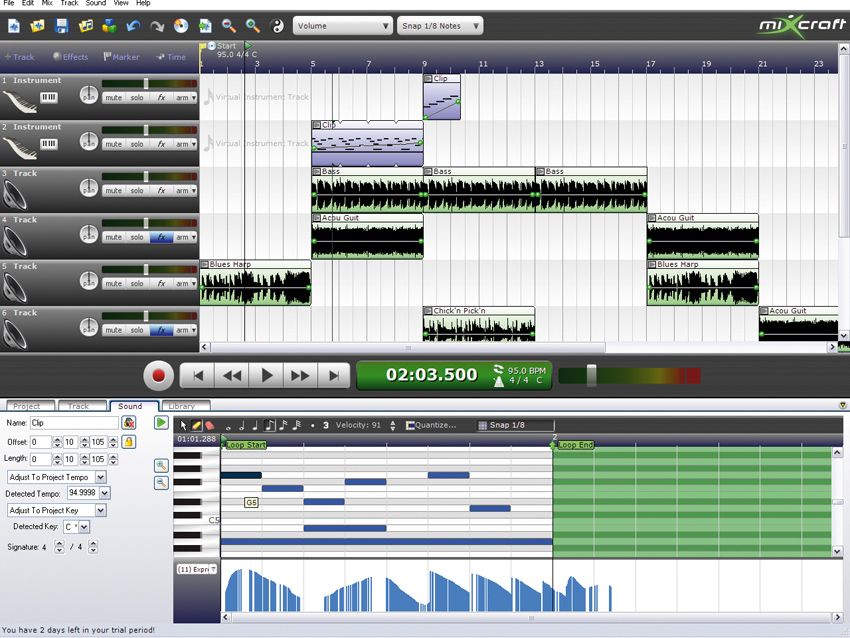Select the eraser tool in piano roll
This screenshot has width=850, height=638.
(210, 426)
